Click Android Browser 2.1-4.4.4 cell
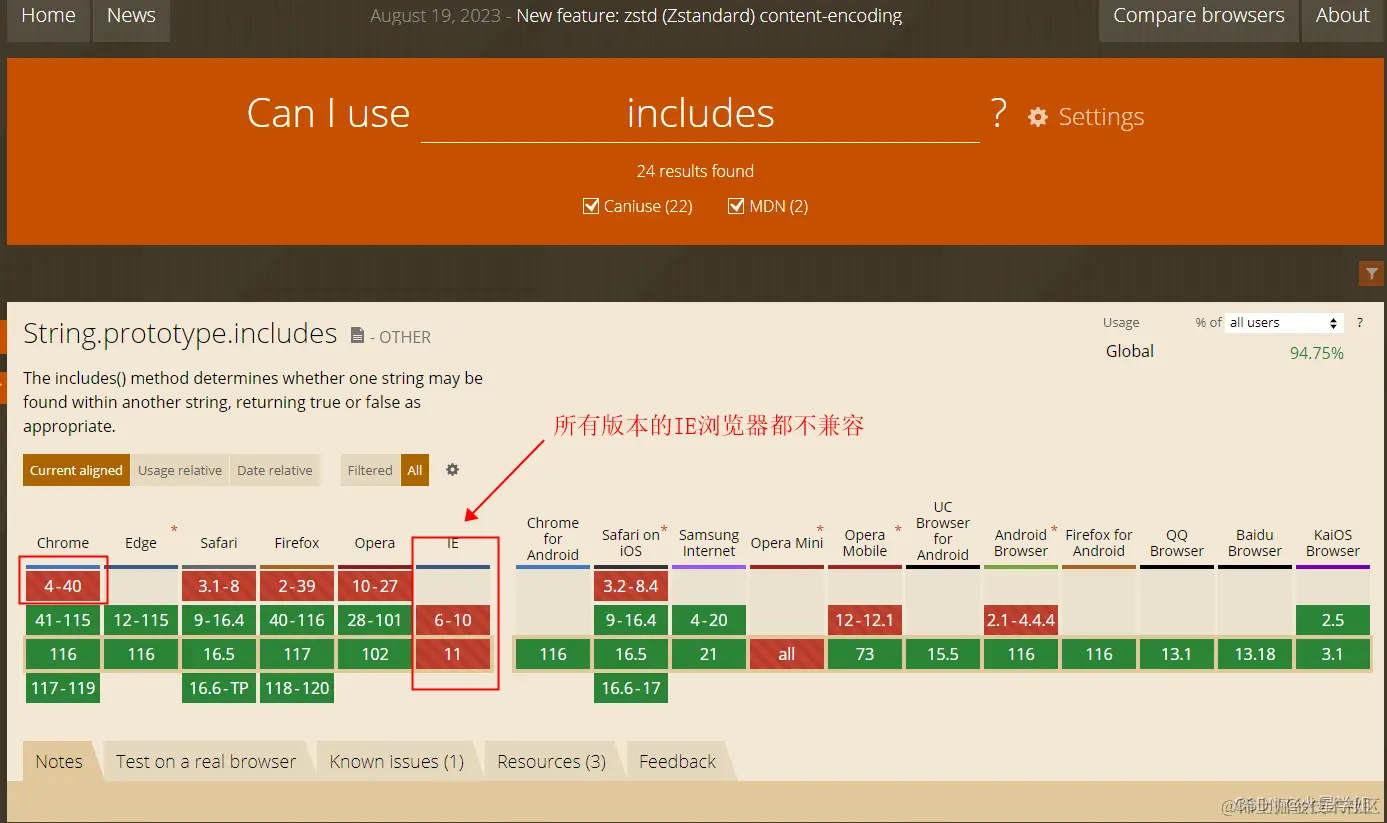Image resolution: width=1387 pixels, height=823 pixels. pyautogui.click(x=1021, y=620)
